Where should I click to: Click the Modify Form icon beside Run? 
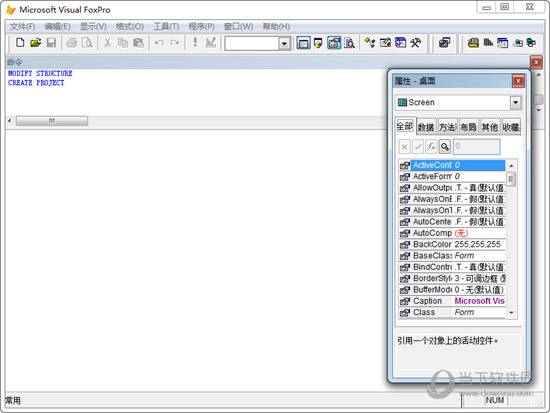coord(210,43)
